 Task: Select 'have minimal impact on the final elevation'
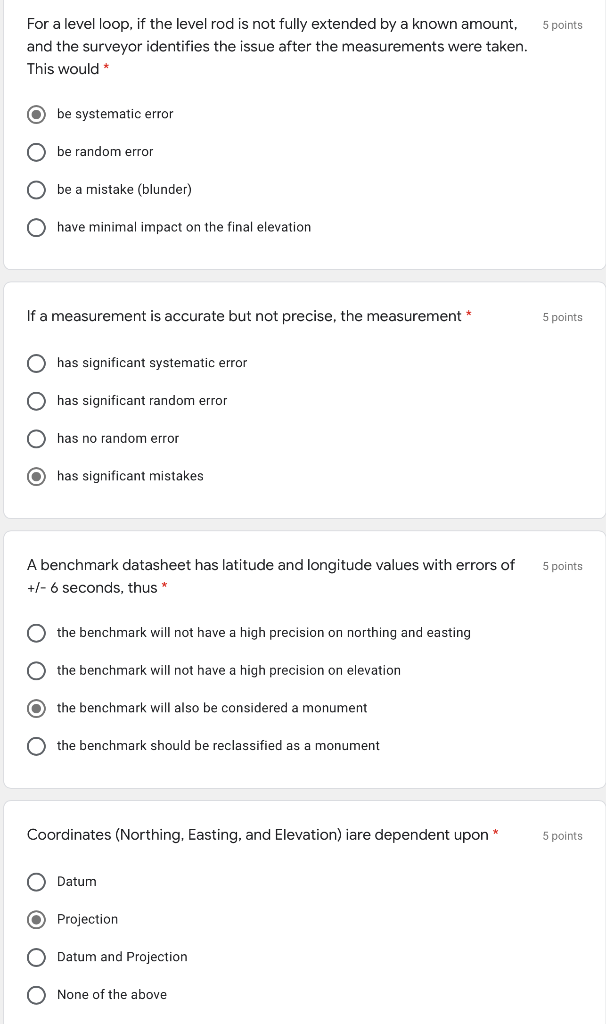tap(36, 228)
